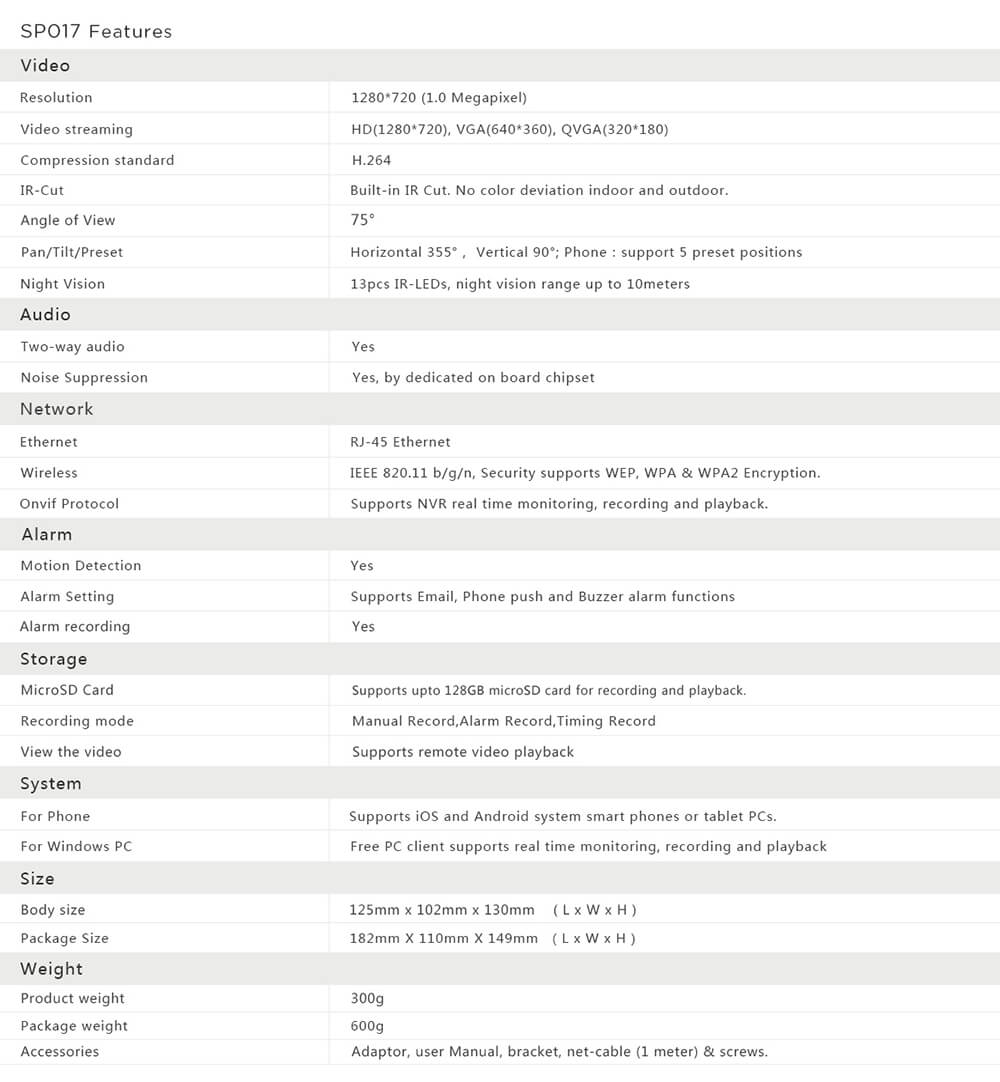This screenshot has height=1082, width=1000.
Task: Select the Pan/Tilt/Preset row label
Action: [x=71, y=252]
